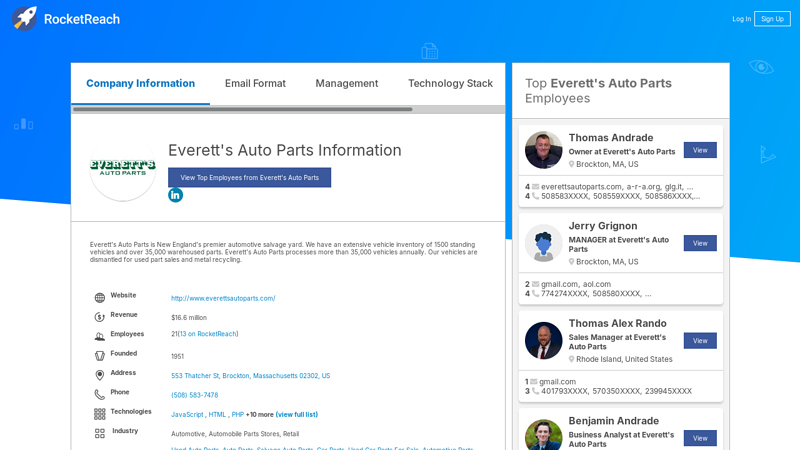This screenshot has height=450, width=800.
Task: Click the Log In link
Action: click(741, 19)
